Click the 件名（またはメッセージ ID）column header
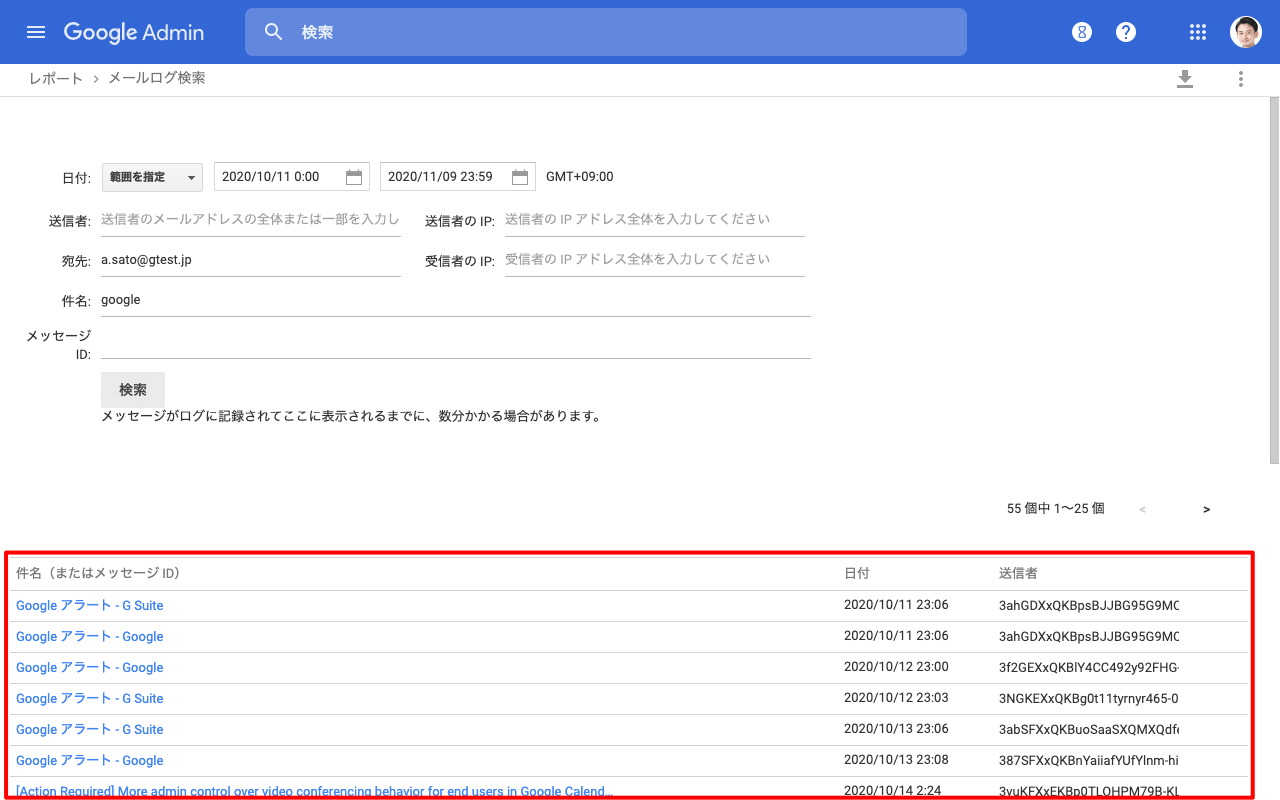Image resolution: width=1280 pixels, height=800 pixels. (98, 573)
